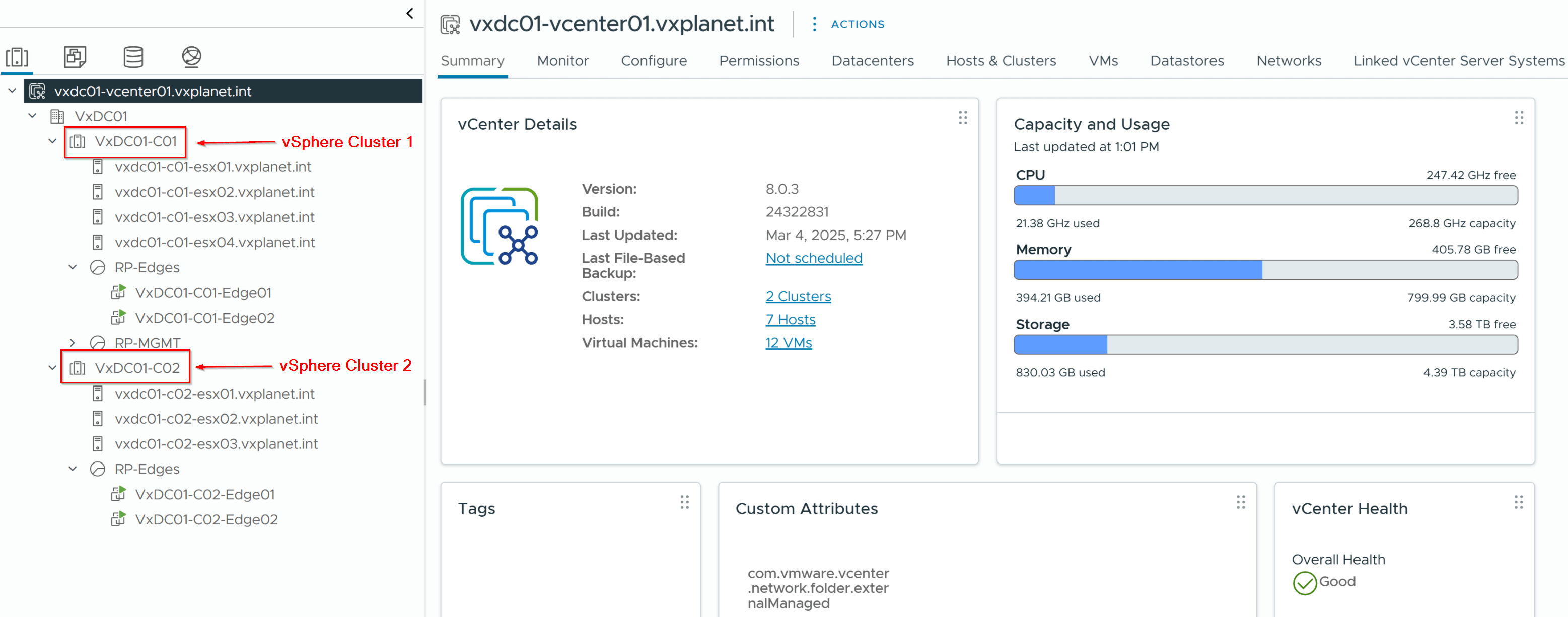Open the Storage inventory icon
This screenshot has width=1568, height=617.
(x=133, y=57)
